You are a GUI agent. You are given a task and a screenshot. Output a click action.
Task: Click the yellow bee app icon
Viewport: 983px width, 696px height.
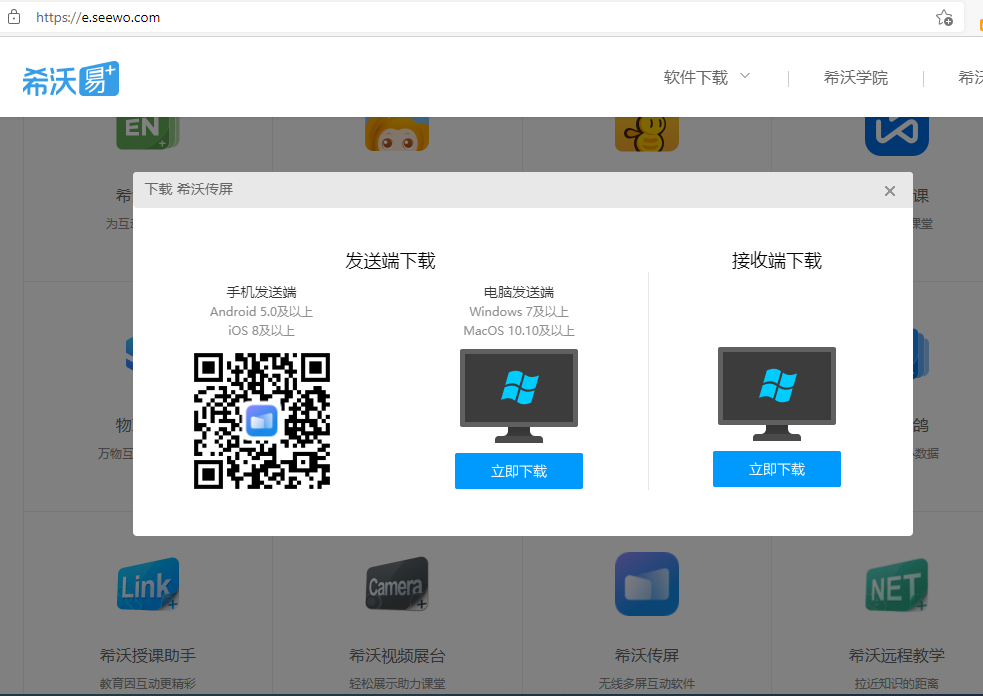[646, 134]
